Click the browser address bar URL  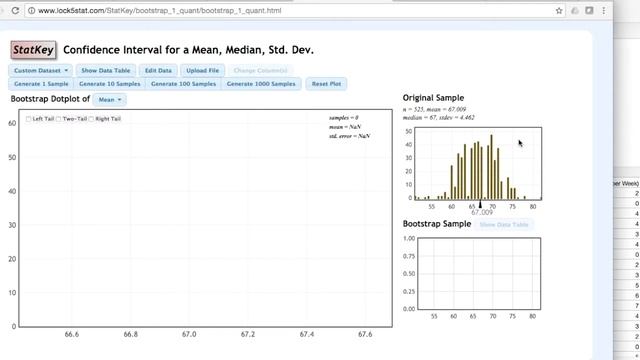[x=160, y=11]
